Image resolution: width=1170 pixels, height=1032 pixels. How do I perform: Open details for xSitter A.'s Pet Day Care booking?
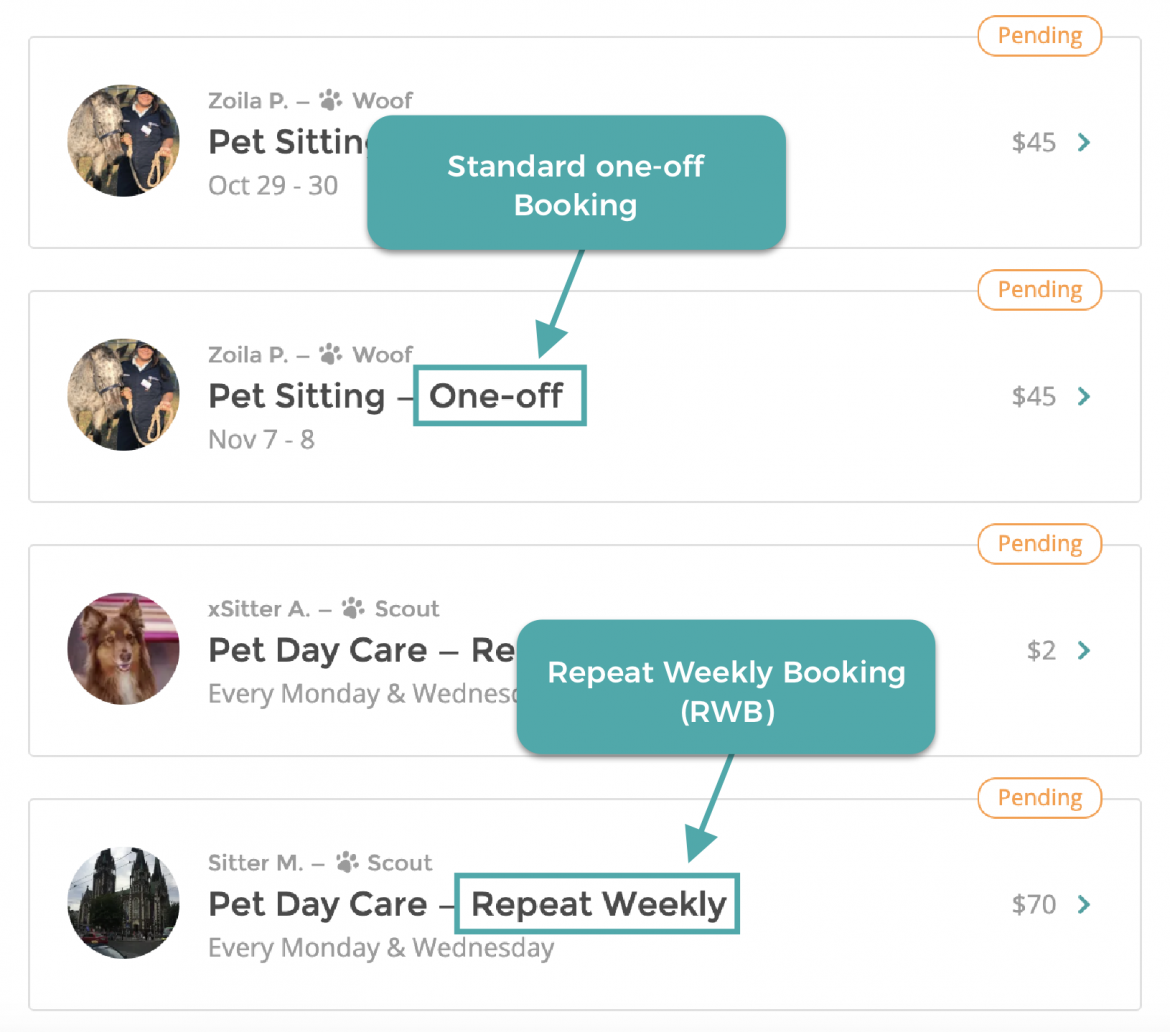click(1084, 650)
